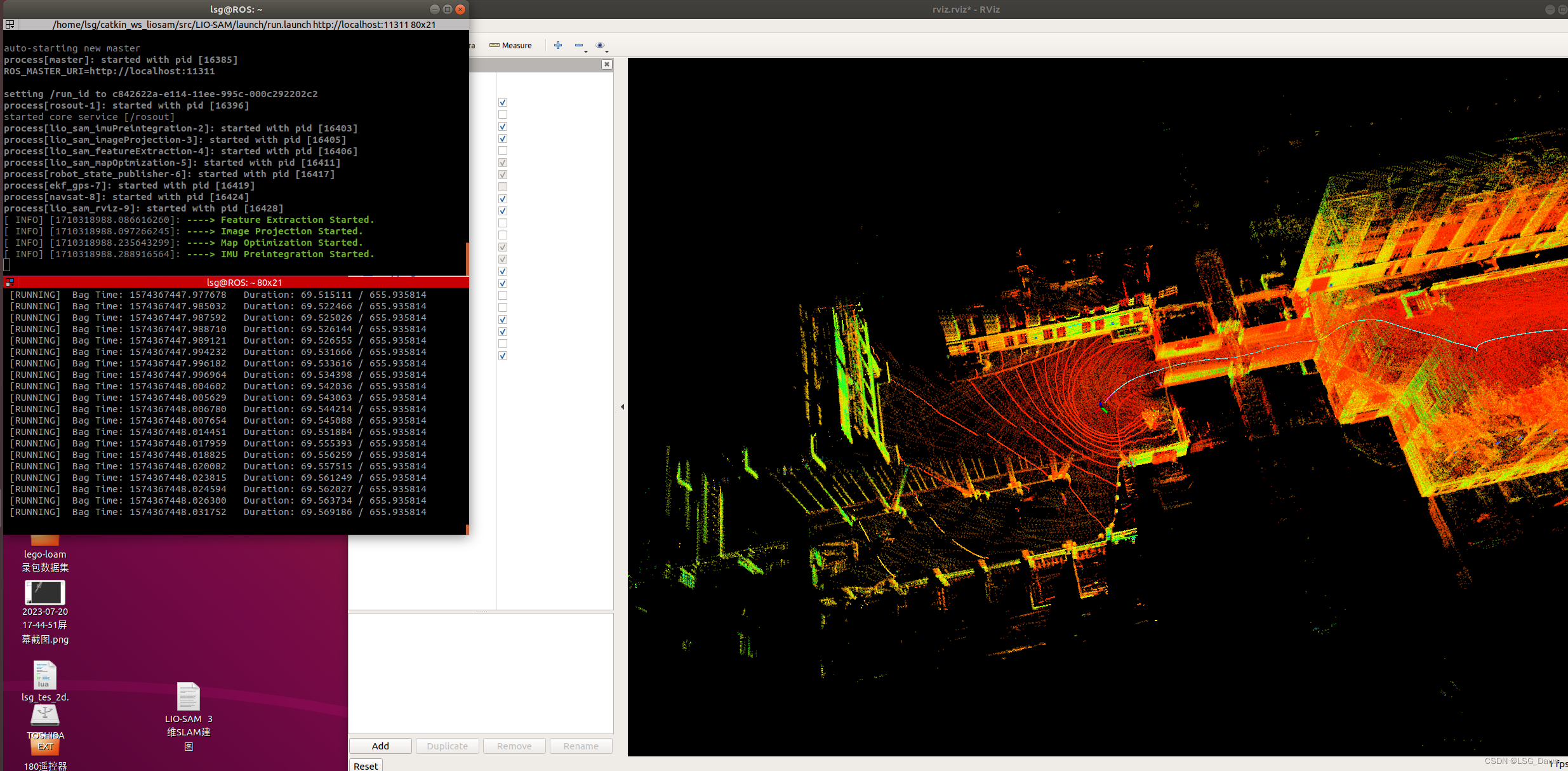
Task: Click the blue plus zoom icon
Action: (558, 45)
